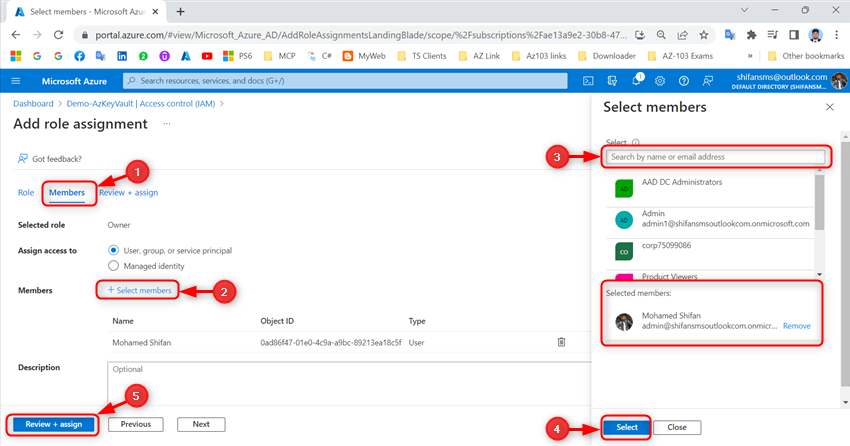Open browser side panel icon
The height and width of the screenshot is (446, 850).
(x=794, y=35)
